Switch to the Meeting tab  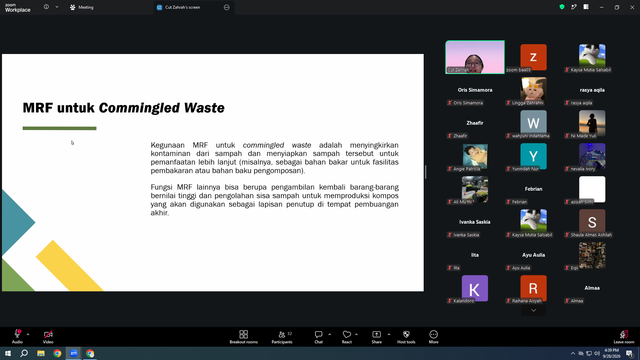click(82, 7)
